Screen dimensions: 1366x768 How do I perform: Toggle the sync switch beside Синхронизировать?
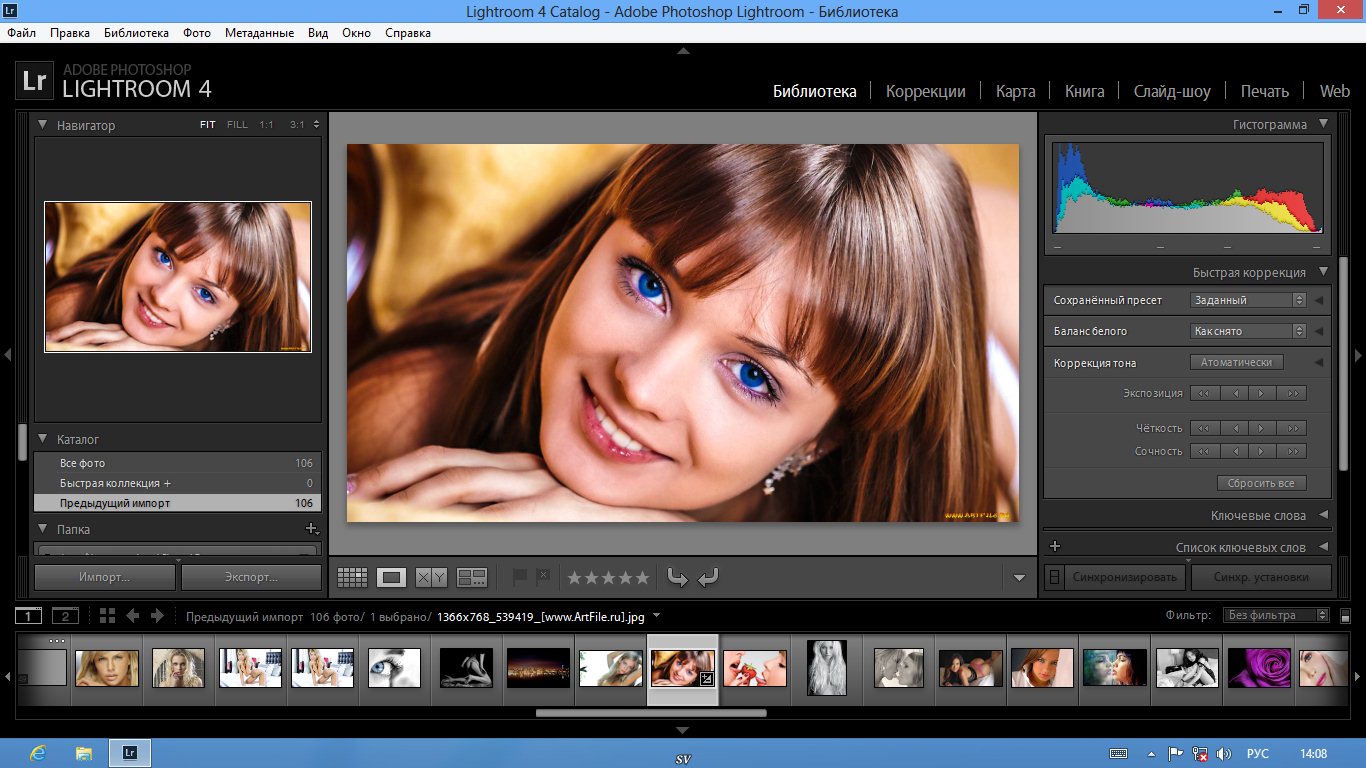tap(1053, 577)
